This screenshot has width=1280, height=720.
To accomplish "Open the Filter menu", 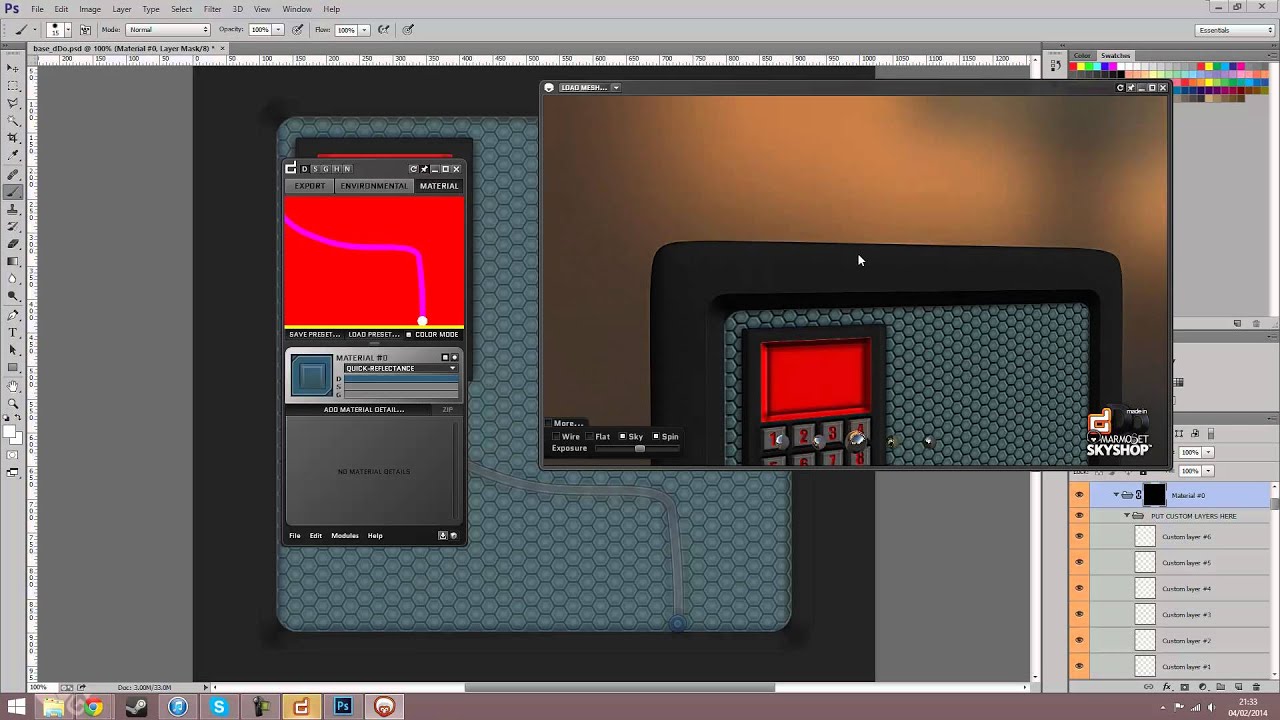I will pos(212,9).
